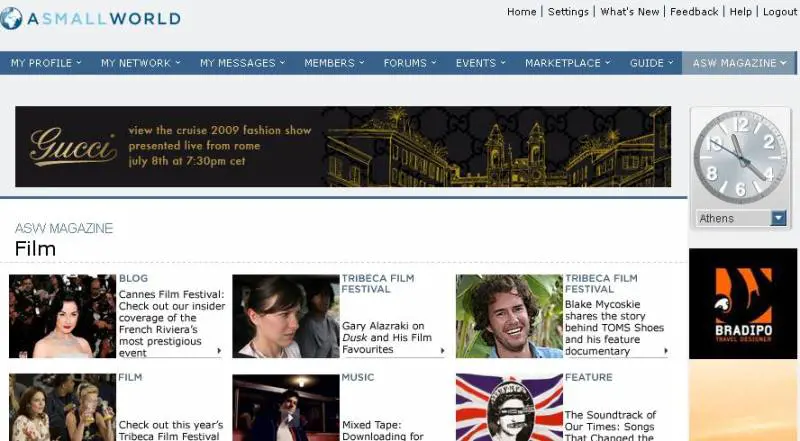Viewport: 800px width, 441px height.
Task: Open the Events menu item
Action: [481, 63]
